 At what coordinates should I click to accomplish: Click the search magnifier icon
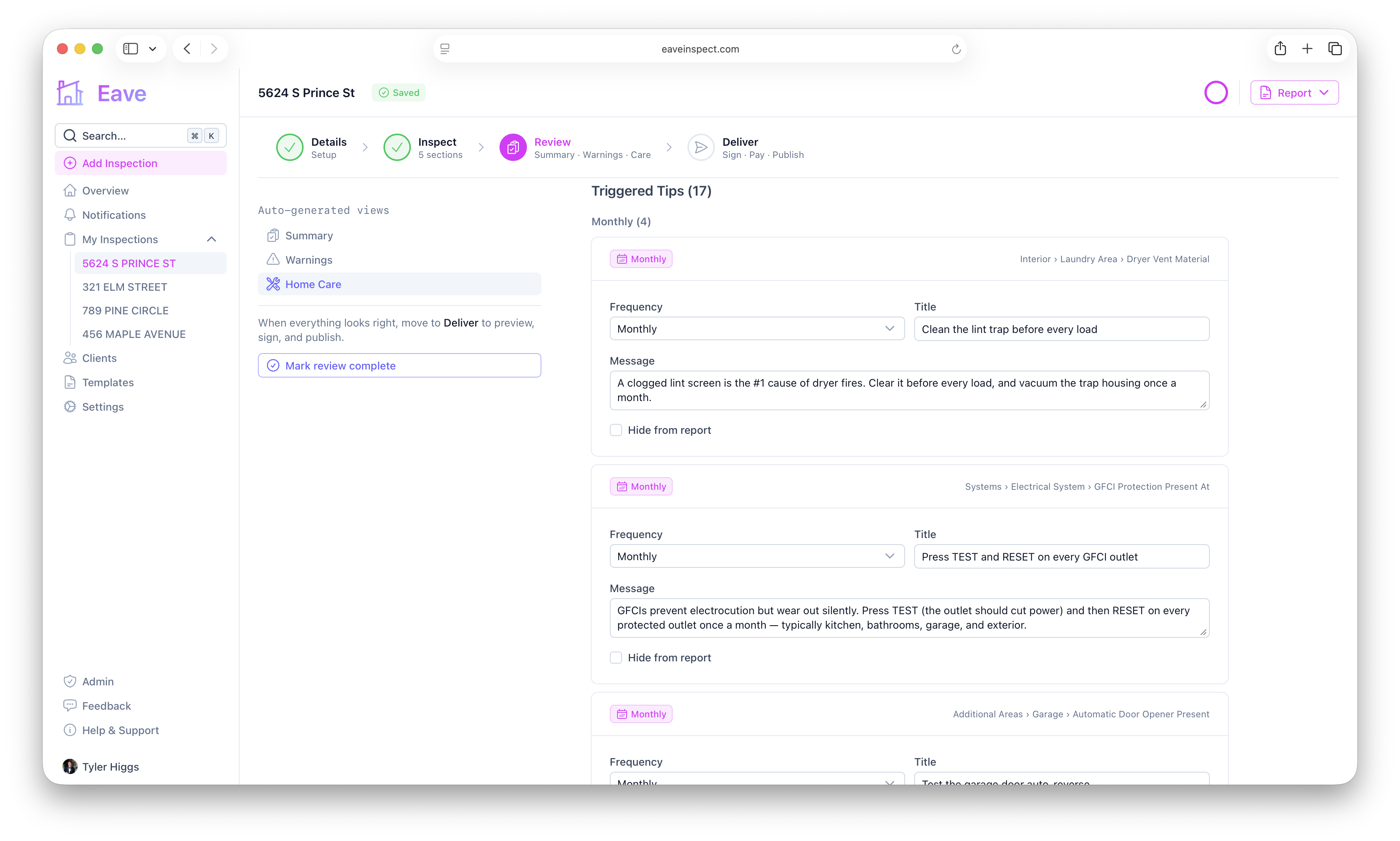click(70, 135)
